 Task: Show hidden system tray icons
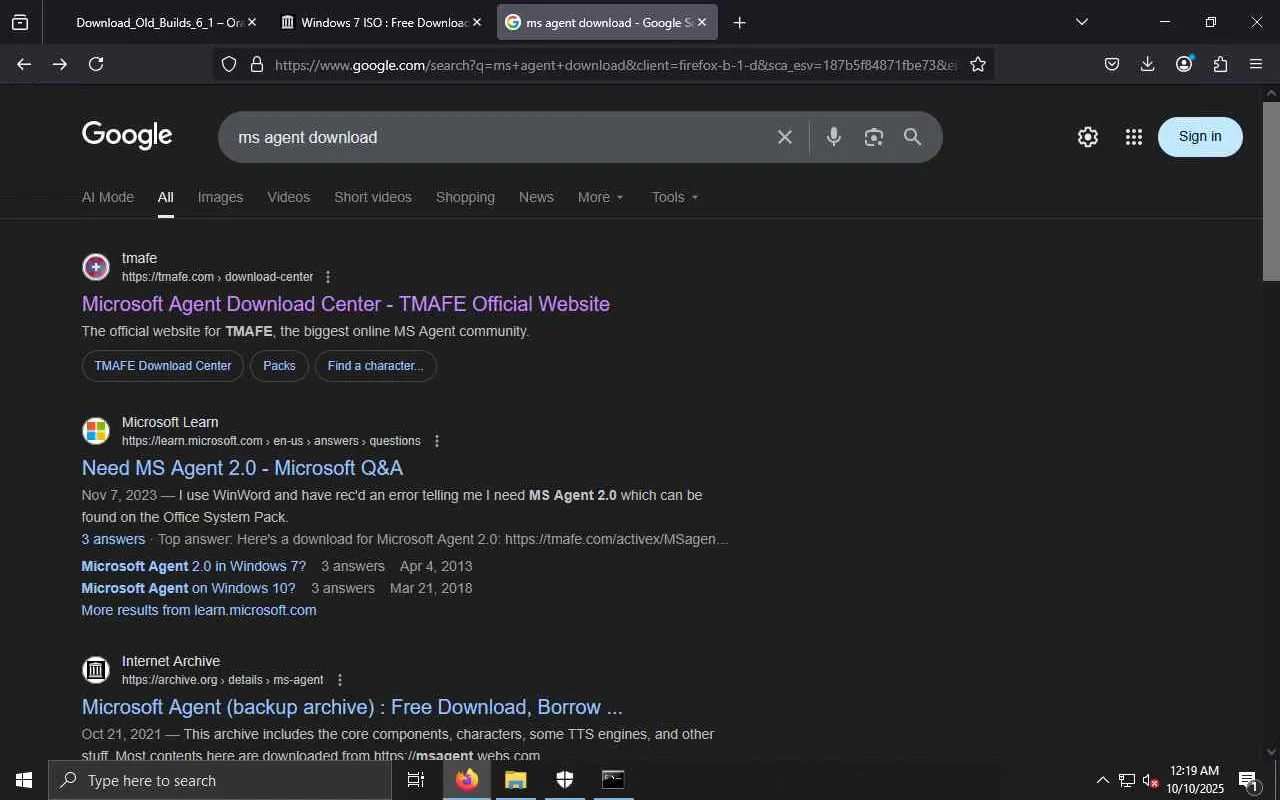pos(1102,780)
